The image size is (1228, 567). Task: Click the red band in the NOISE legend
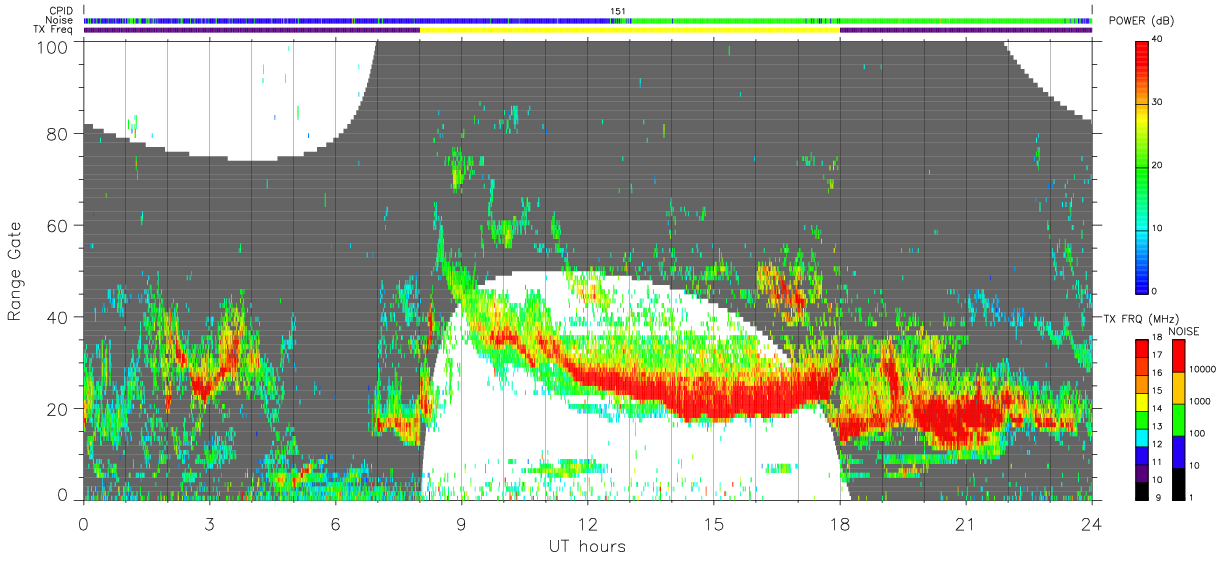(1179, 357)
